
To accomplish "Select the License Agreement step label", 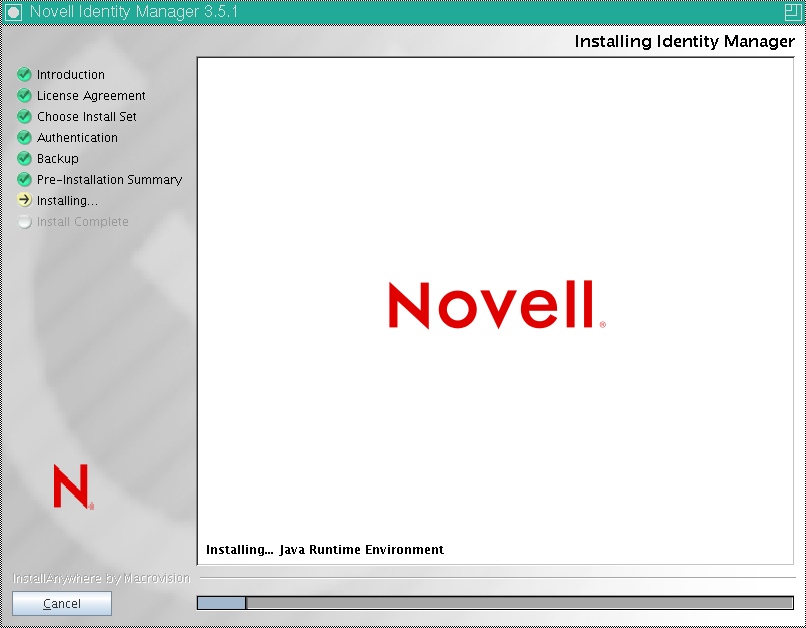I will coord(89,95).
